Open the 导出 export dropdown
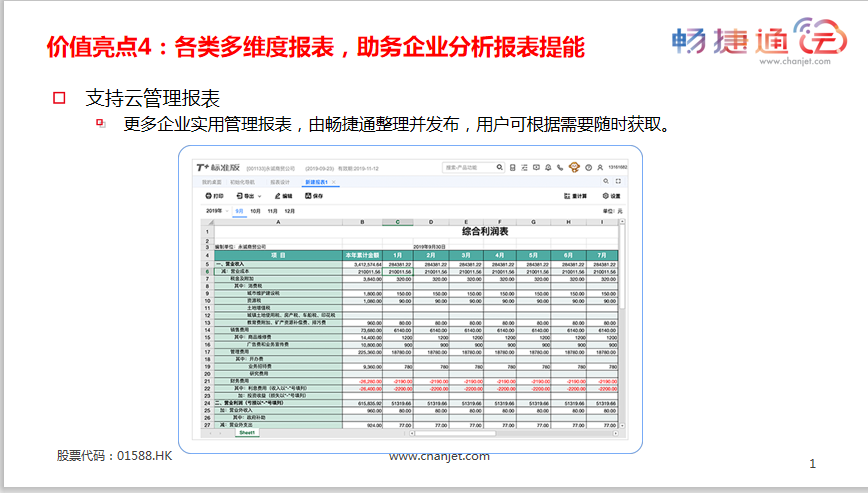This screenshot has height=493, width=868. click(249, 196)
